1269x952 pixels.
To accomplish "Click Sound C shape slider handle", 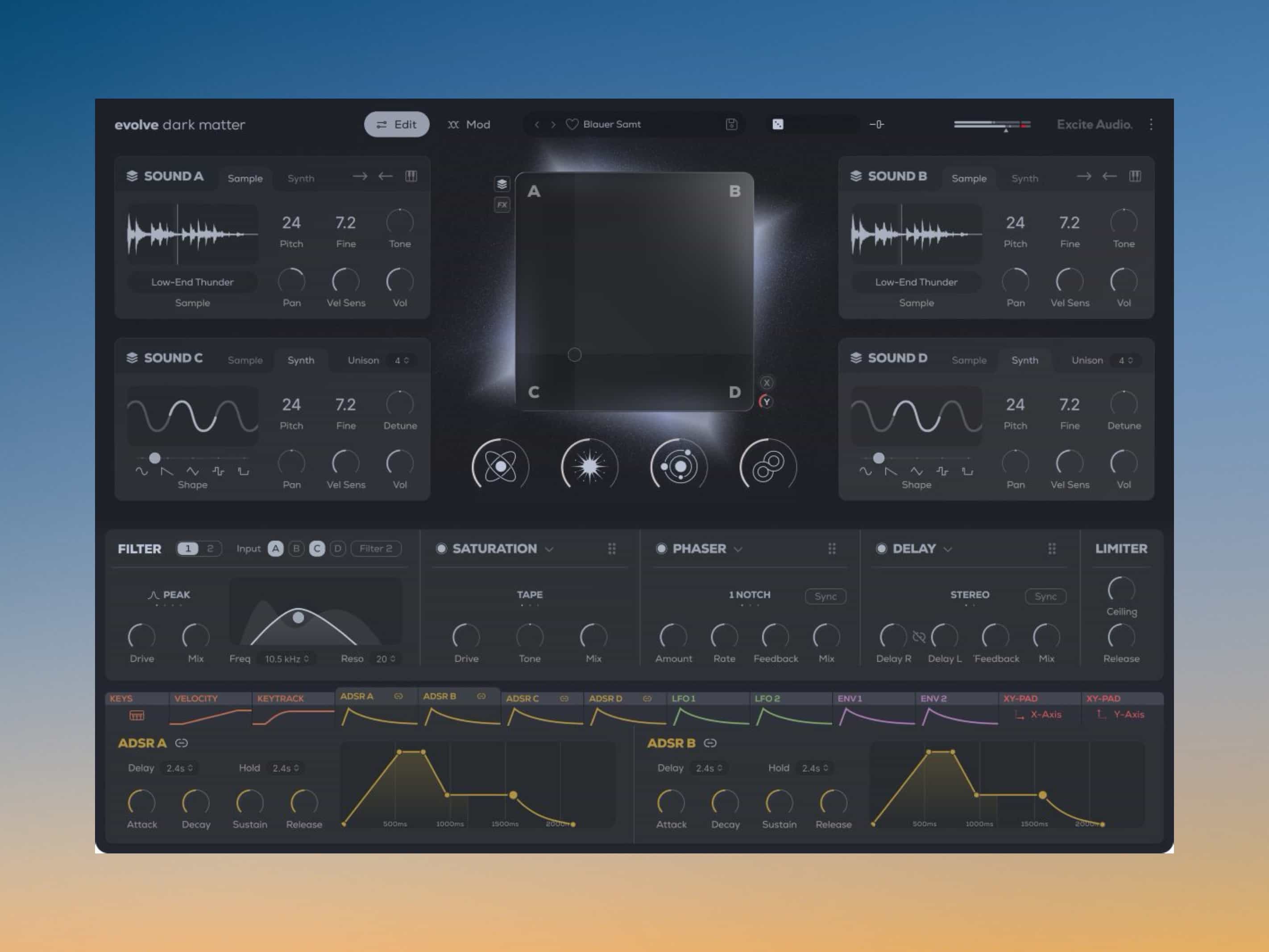I will pyautogui.click(x=154, y=458).
